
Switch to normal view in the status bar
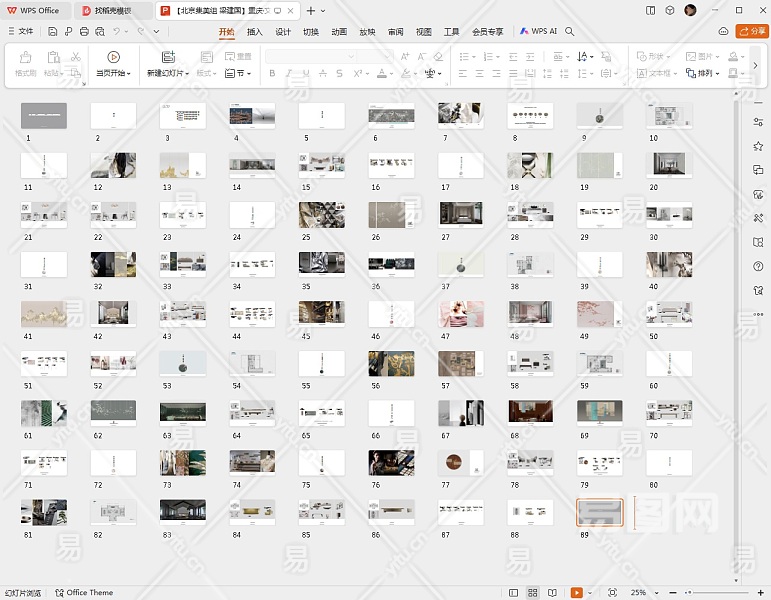click(514, 593)
